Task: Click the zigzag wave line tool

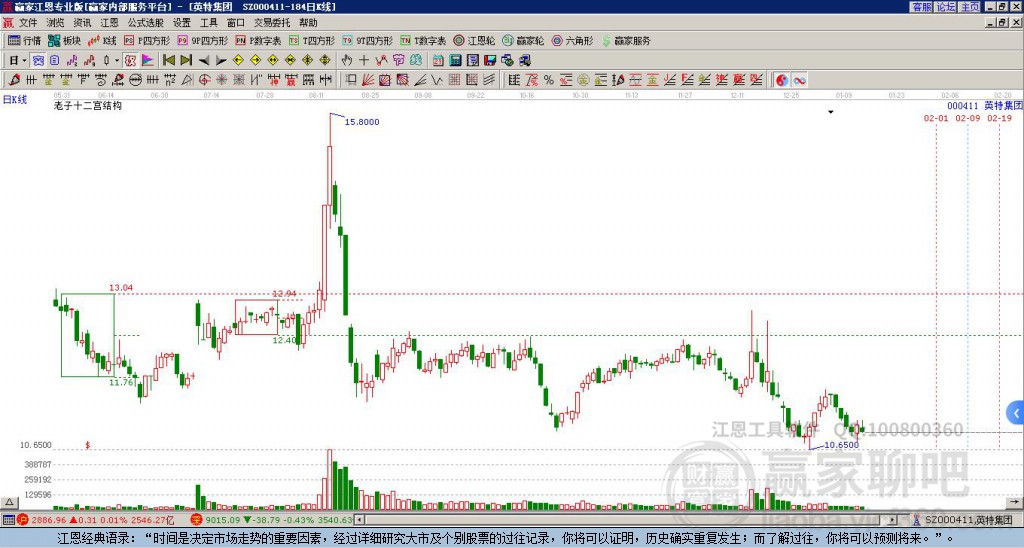Action: pos(436,80)
